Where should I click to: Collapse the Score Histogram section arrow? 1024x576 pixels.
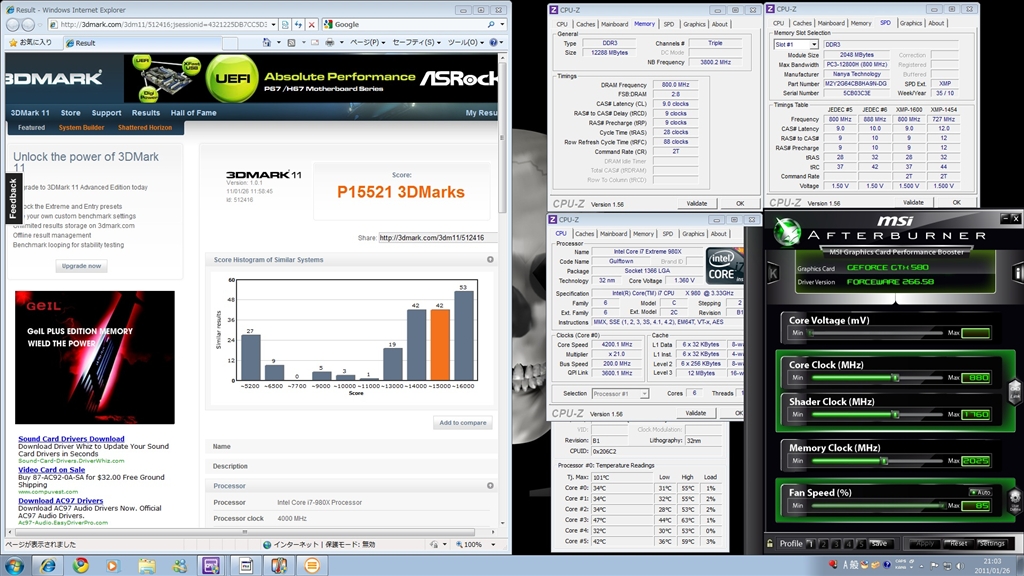pyautogui.click(x=490, y=259)
